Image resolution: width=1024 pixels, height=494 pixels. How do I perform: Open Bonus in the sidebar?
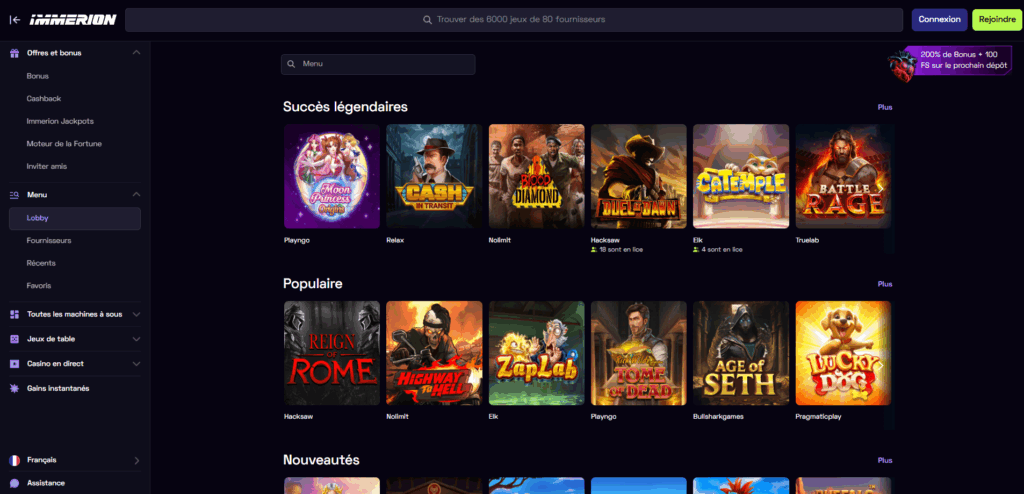[x=38, y=76]
